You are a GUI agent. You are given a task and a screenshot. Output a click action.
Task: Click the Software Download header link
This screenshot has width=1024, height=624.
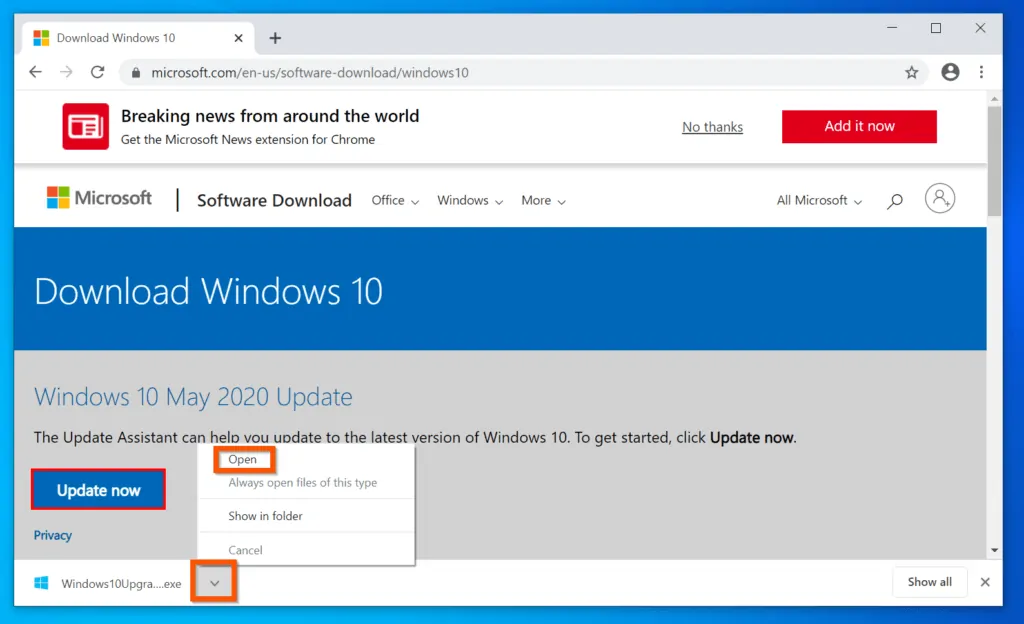point(274,200)
